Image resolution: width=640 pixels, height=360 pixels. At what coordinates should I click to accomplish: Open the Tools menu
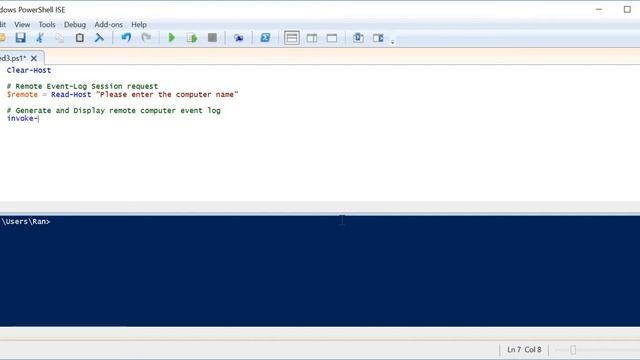pyautogui.click(x=47, y=24)
